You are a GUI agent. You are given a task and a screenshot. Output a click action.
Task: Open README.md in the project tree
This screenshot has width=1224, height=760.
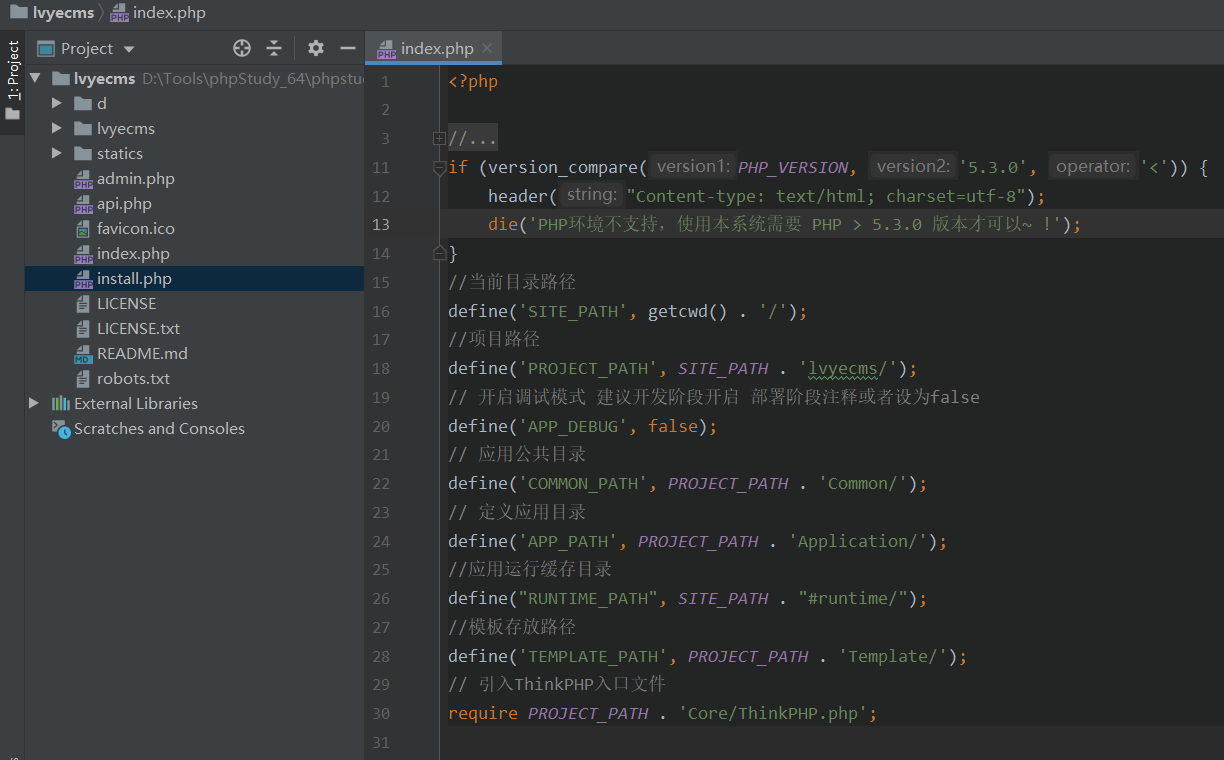[141, 353]
